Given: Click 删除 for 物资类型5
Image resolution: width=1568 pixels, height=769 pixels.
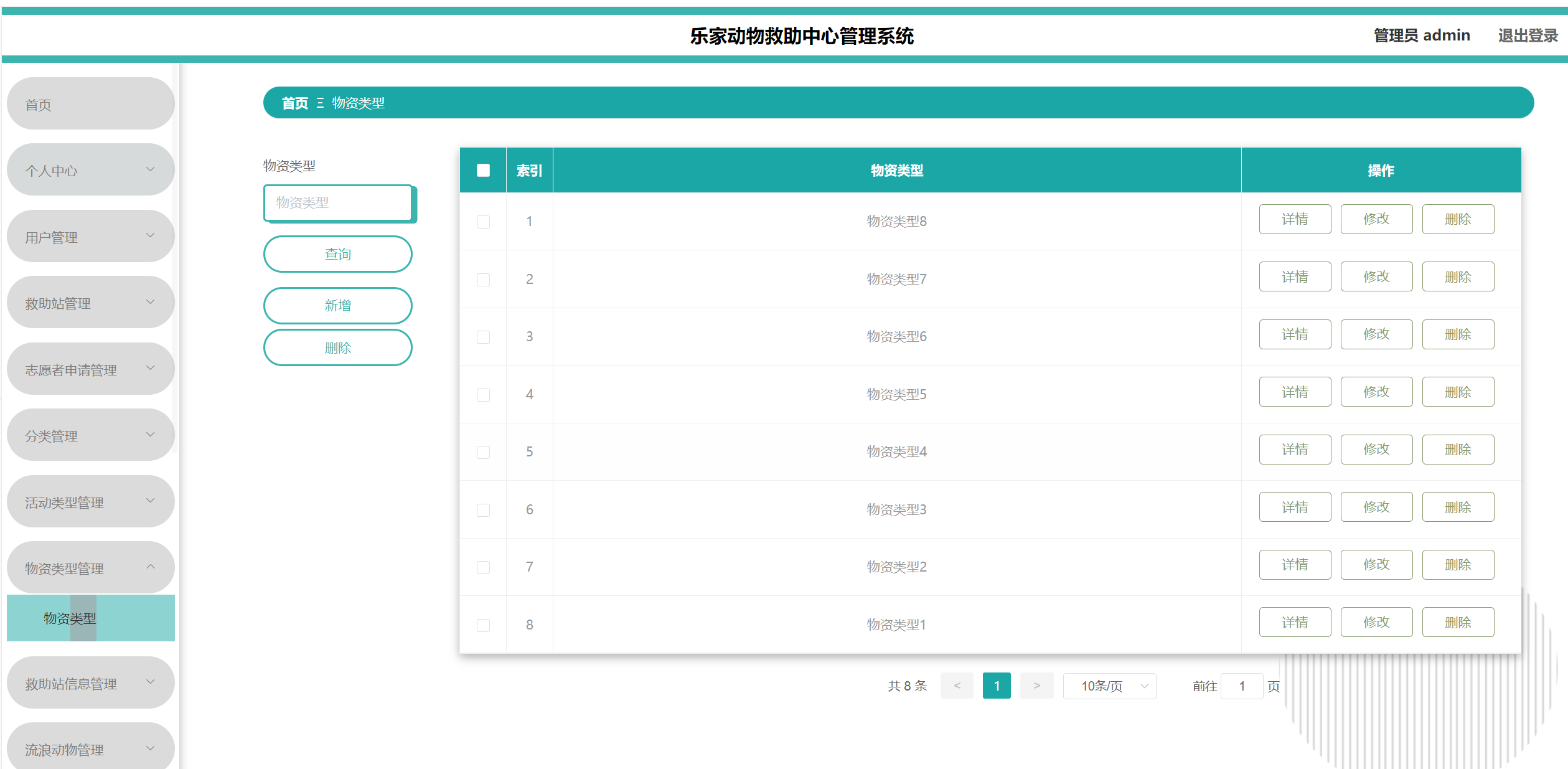Looking at the screenshot, I should [x=1458, y=392].
